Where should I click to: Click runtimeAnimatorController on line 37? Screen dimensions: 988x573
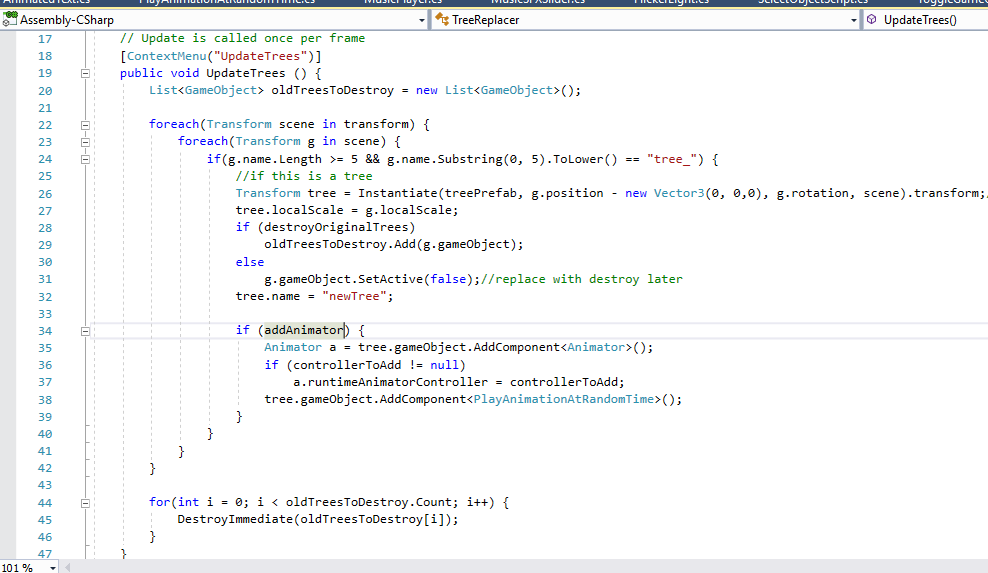(x=398, y=381)
